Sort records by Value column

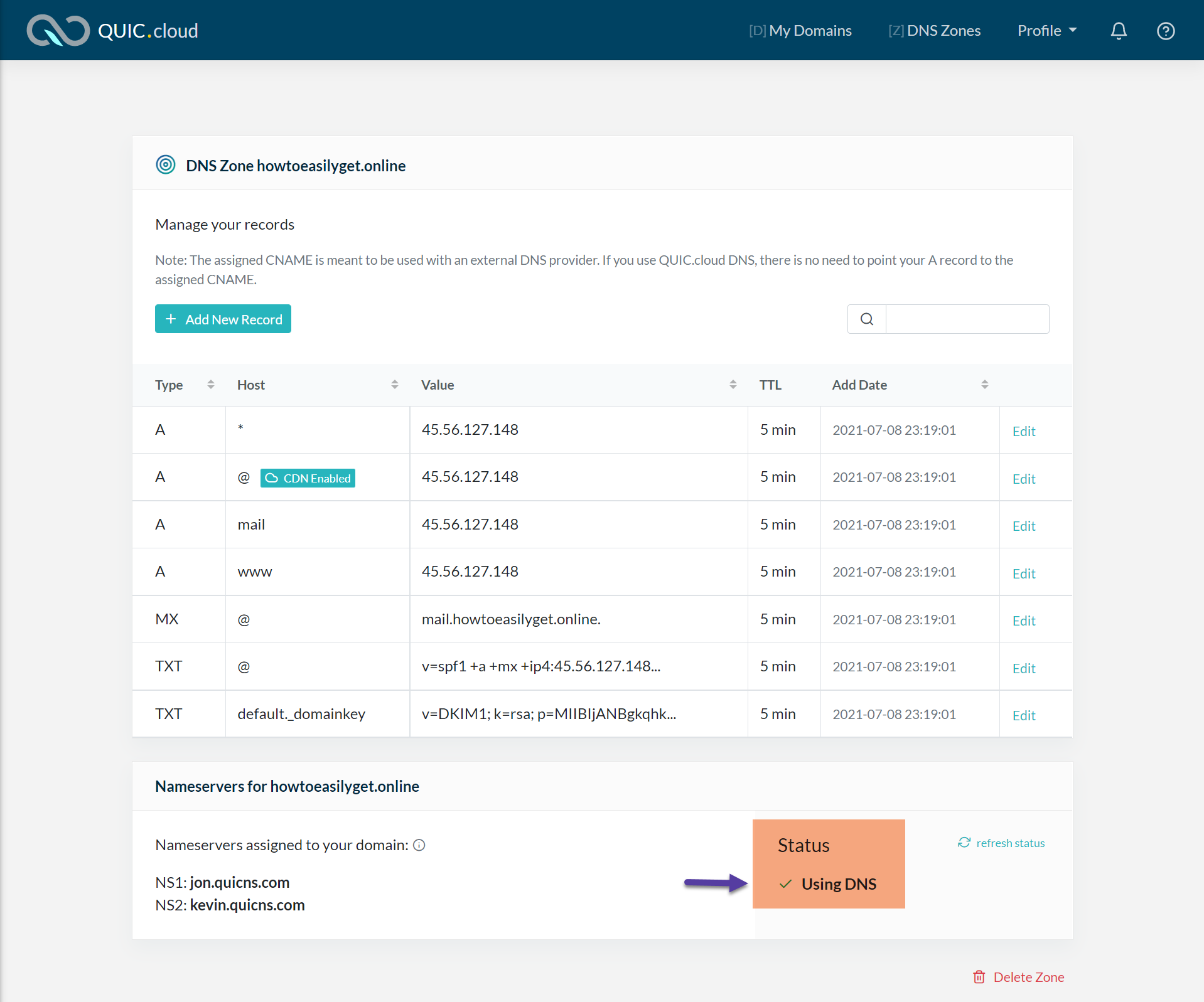[x=733, y=385]
